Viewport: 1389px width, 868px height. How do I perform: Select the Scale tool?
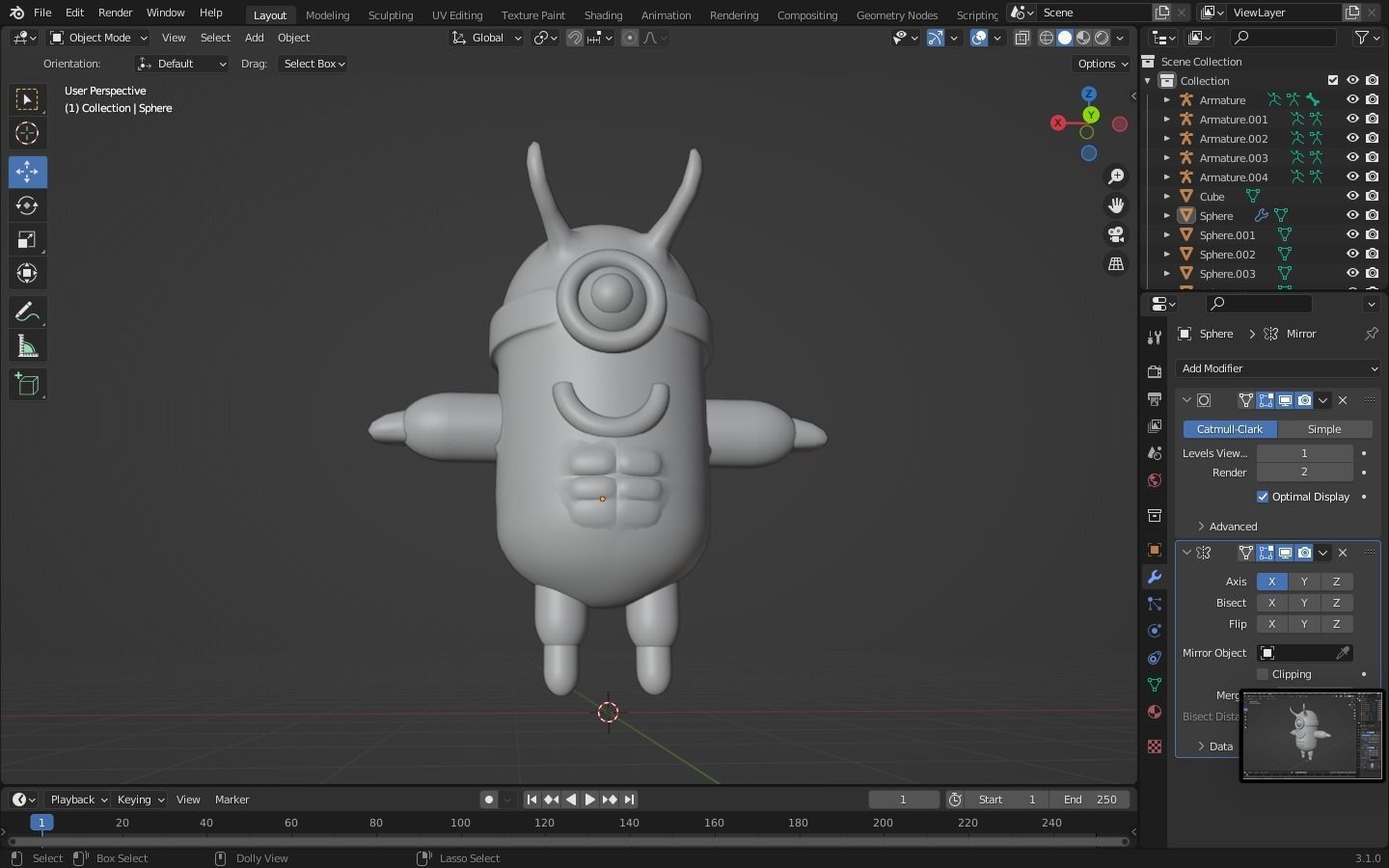coord(27,239)
